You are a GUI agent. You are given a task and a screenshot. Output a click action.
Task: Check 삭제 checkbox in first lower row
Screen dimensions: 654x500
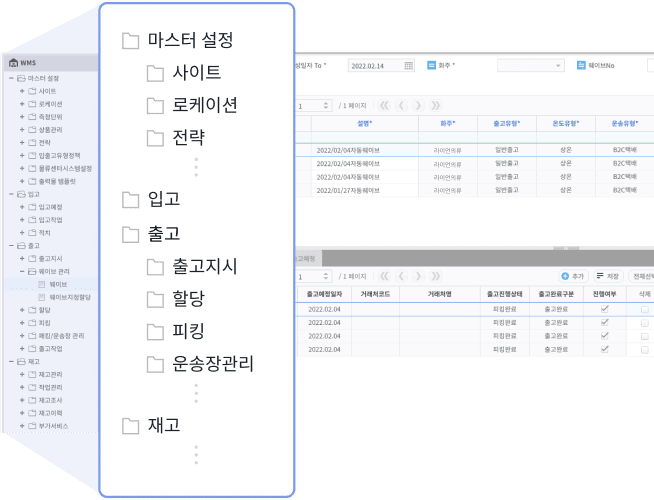(x=644, y=310)
